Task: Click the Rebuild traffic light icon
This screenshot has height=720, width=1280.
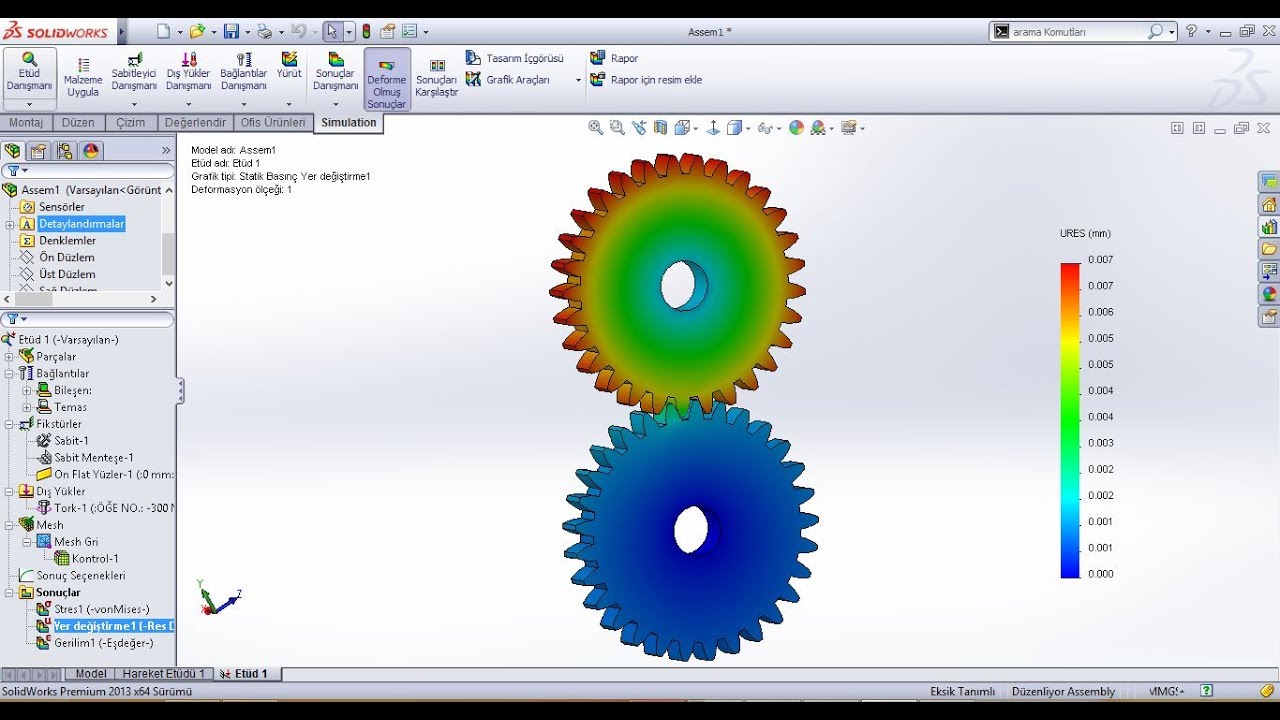Action: point(366,32)
